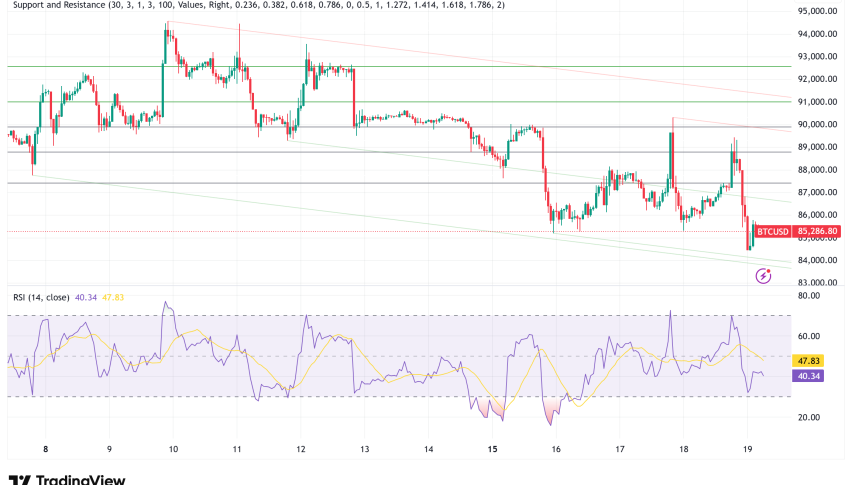Click date 12 on the time axis

[x=301, y=449]
